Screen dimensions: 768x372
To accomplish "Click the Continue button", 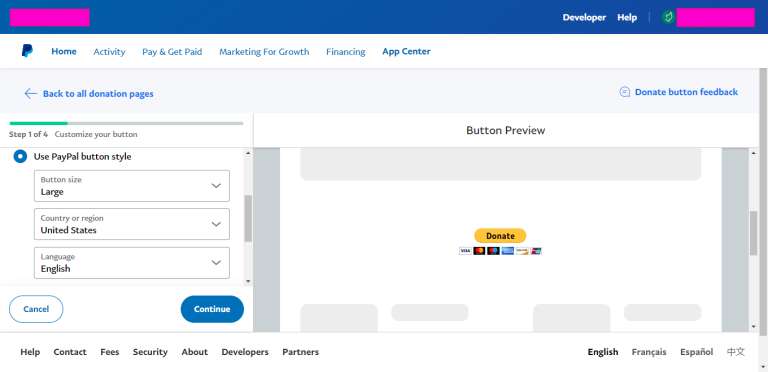I will click(212, 309).
